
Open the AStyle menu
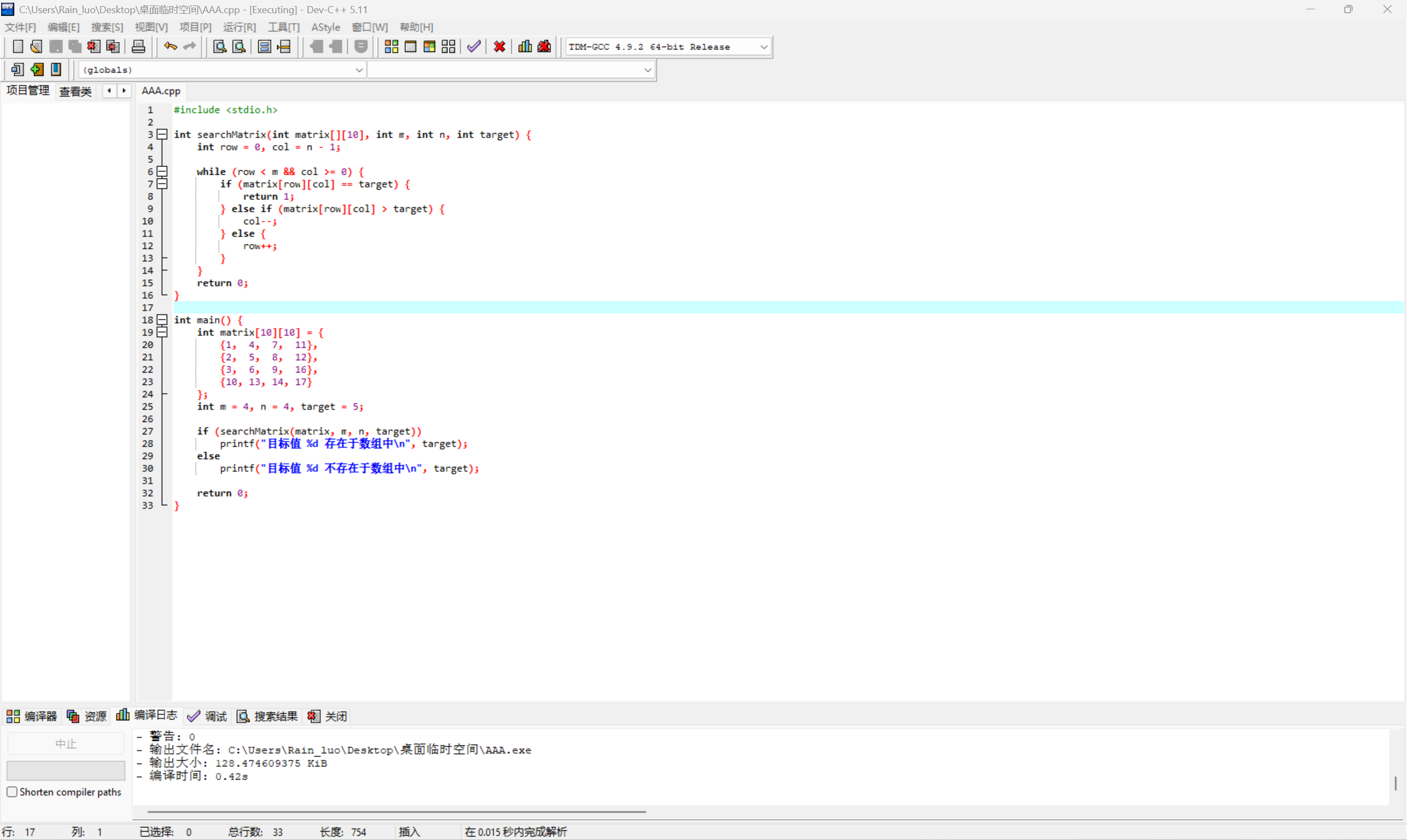[325, 27]
